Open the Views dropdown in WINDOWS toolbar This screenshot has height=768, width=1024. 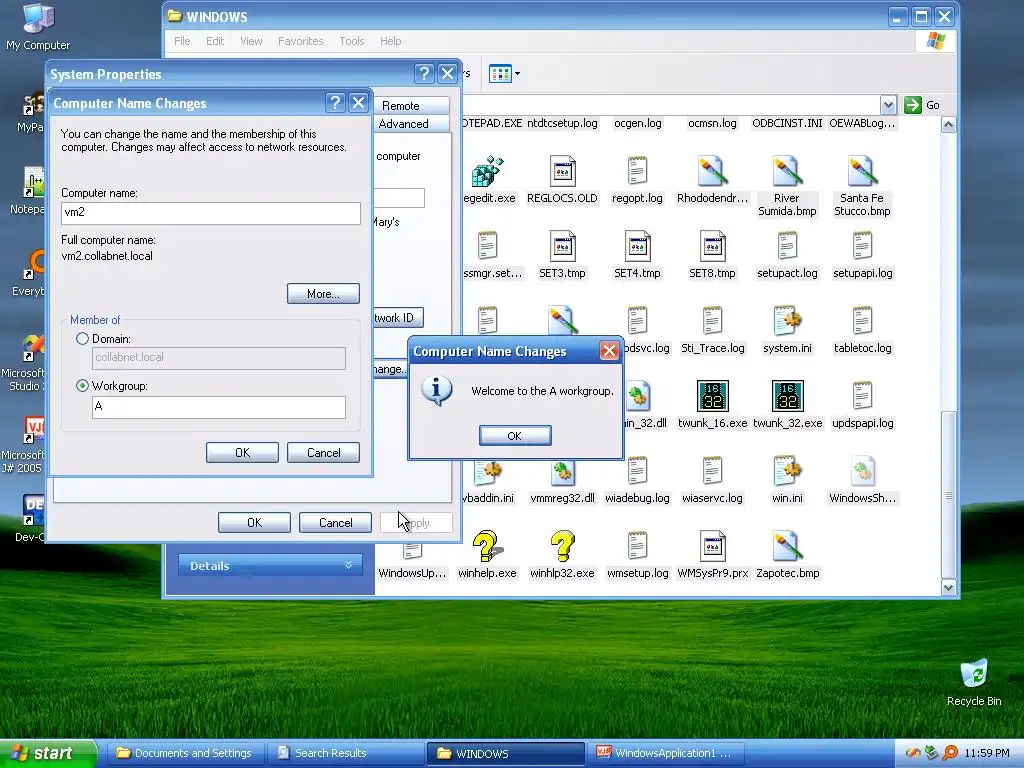[x=505, y=74]
